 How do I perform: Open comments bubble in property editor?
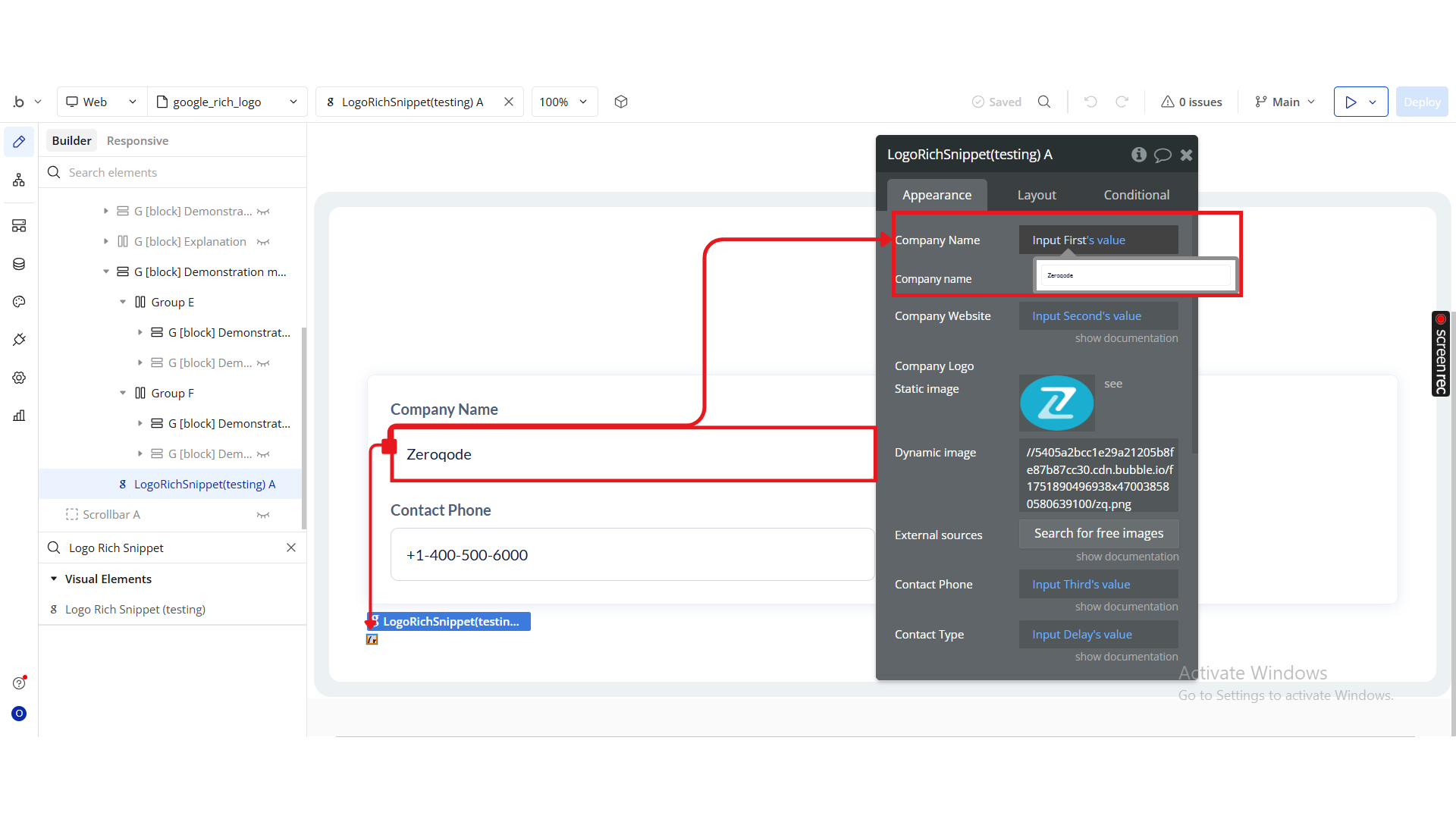pyautogui.click(x=1163, y=155)
